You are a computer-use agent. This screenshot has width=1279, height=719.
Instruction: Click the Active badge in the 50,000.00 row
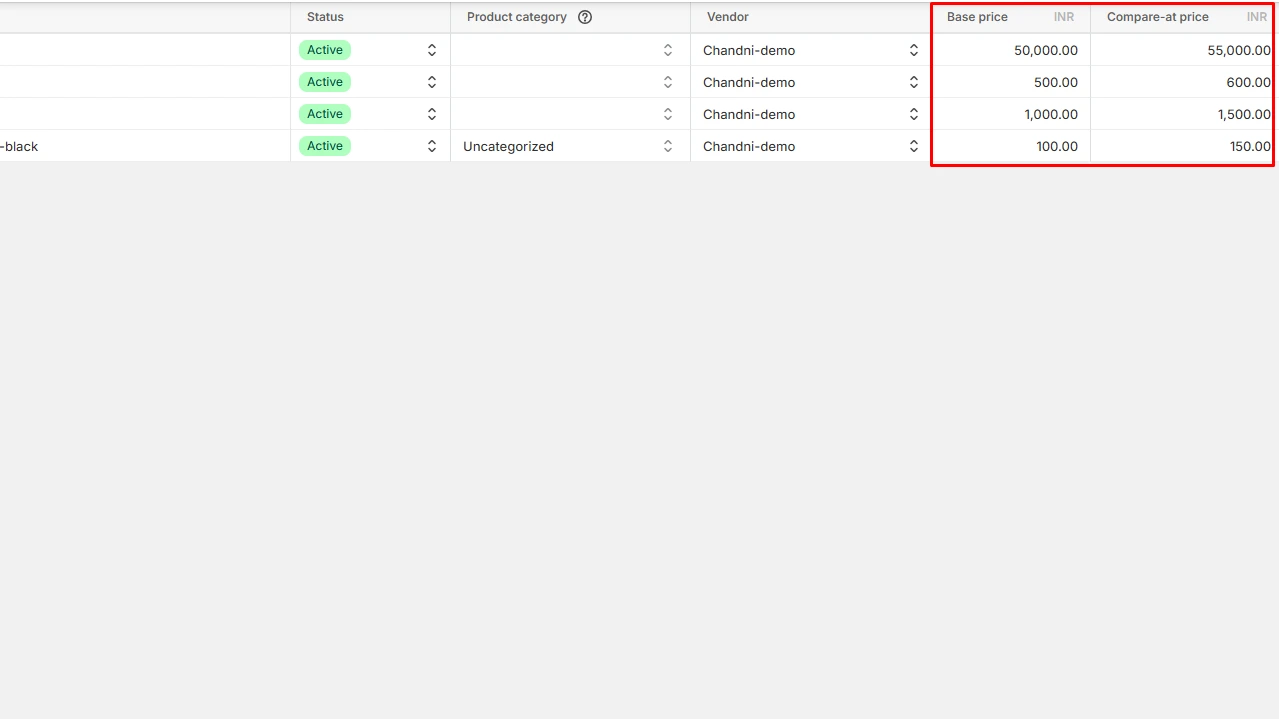coord(325,50)
